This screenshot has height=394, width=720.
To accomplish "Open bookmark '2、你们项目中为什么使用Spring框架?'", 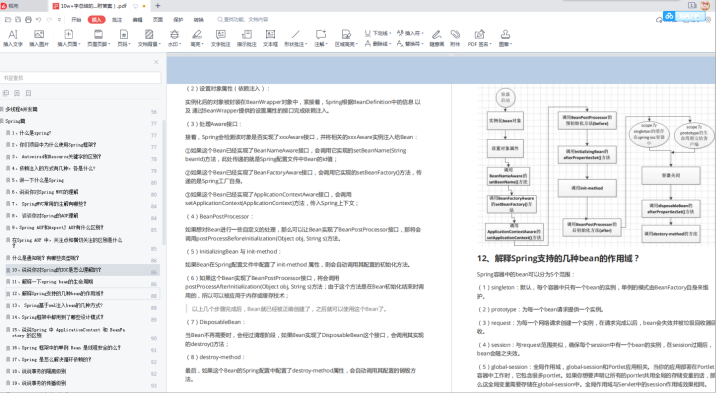I will coord(54,145).
